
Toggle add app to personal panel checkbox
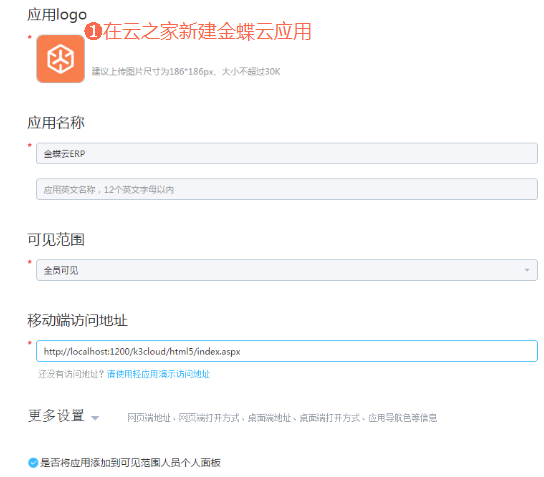33,462
